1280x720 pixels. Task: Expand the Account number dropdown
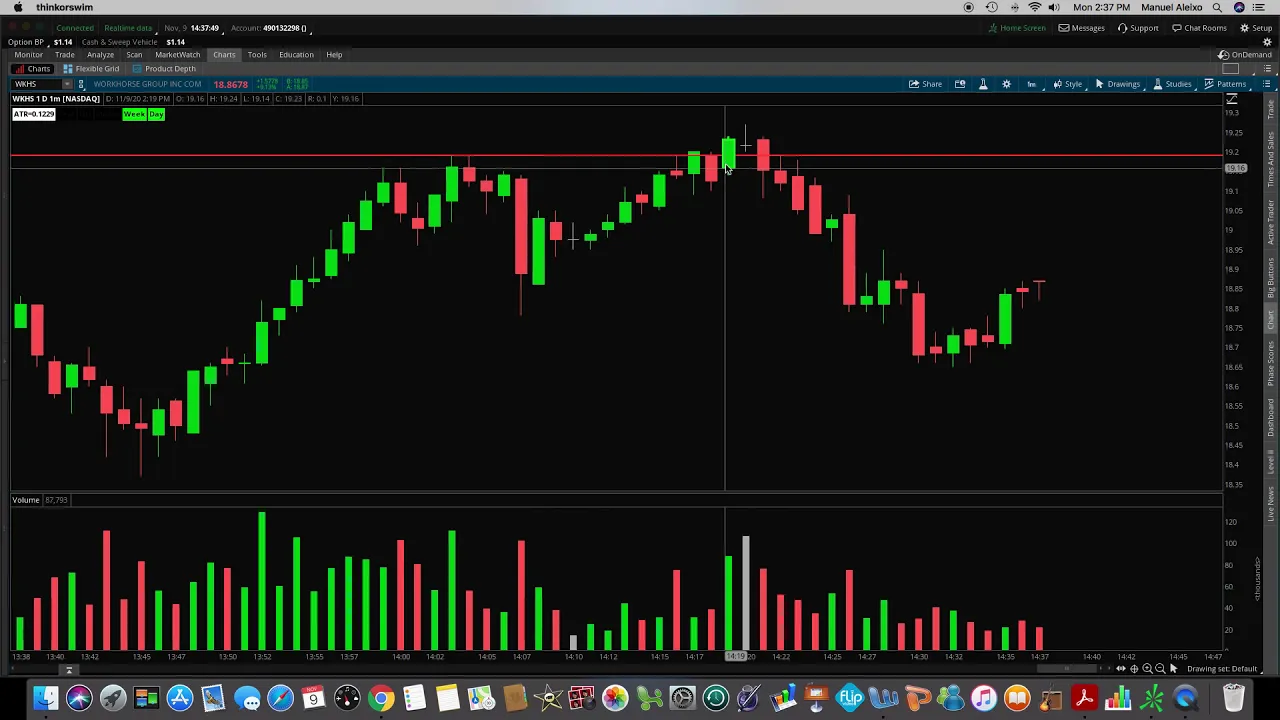pos(270,28)
